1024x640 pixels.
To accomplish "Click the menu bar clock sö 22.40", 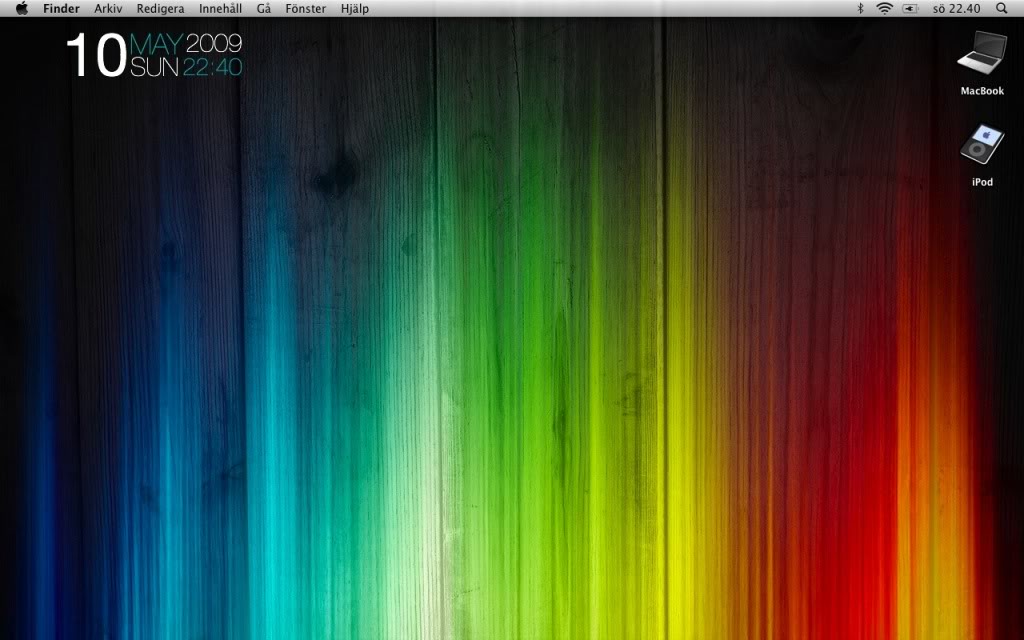I will pos(956,9).
